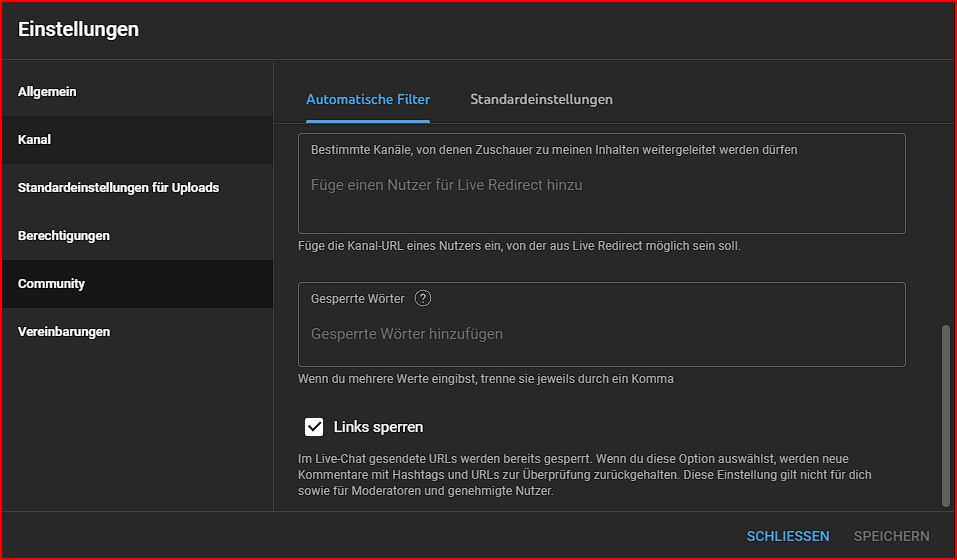
Task: Click the Einstellungen dialog heading
Action: click(x=78, y=30)
